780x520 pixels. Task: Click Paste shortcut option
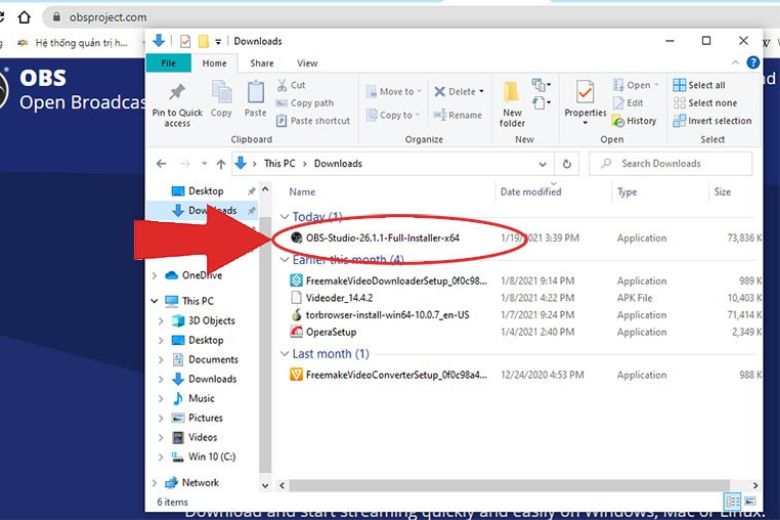click(313, 121)
